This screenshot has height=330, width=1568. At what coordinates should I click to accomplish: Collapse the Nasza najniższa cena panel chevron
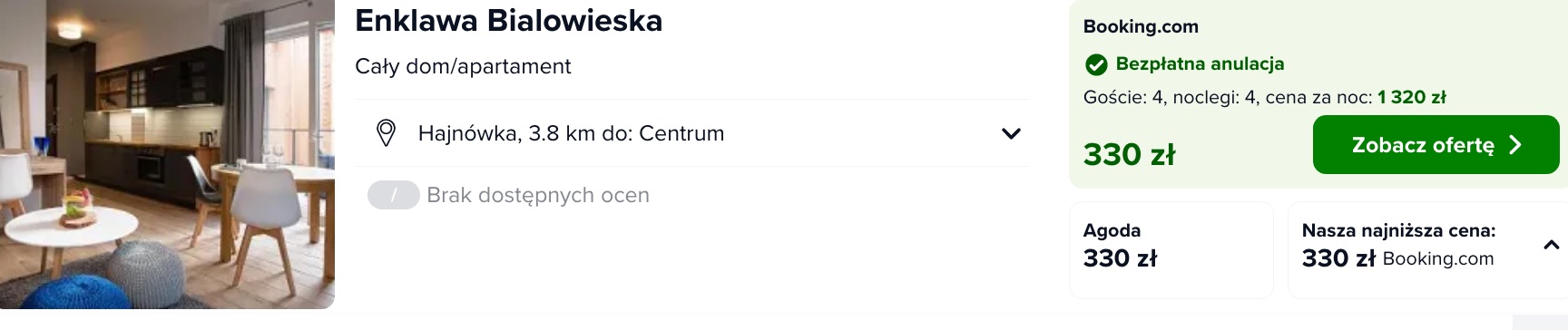(1551, 245)
